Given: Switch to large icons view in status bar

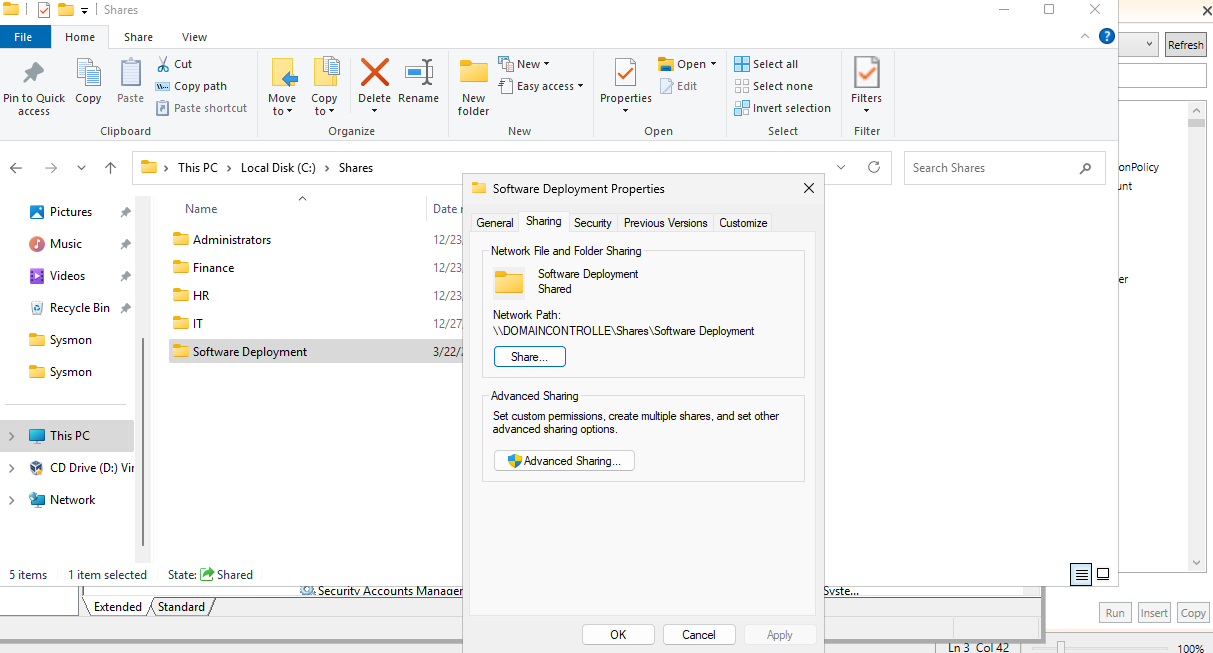Looking at the screenshot, I should pos(1103,574).
